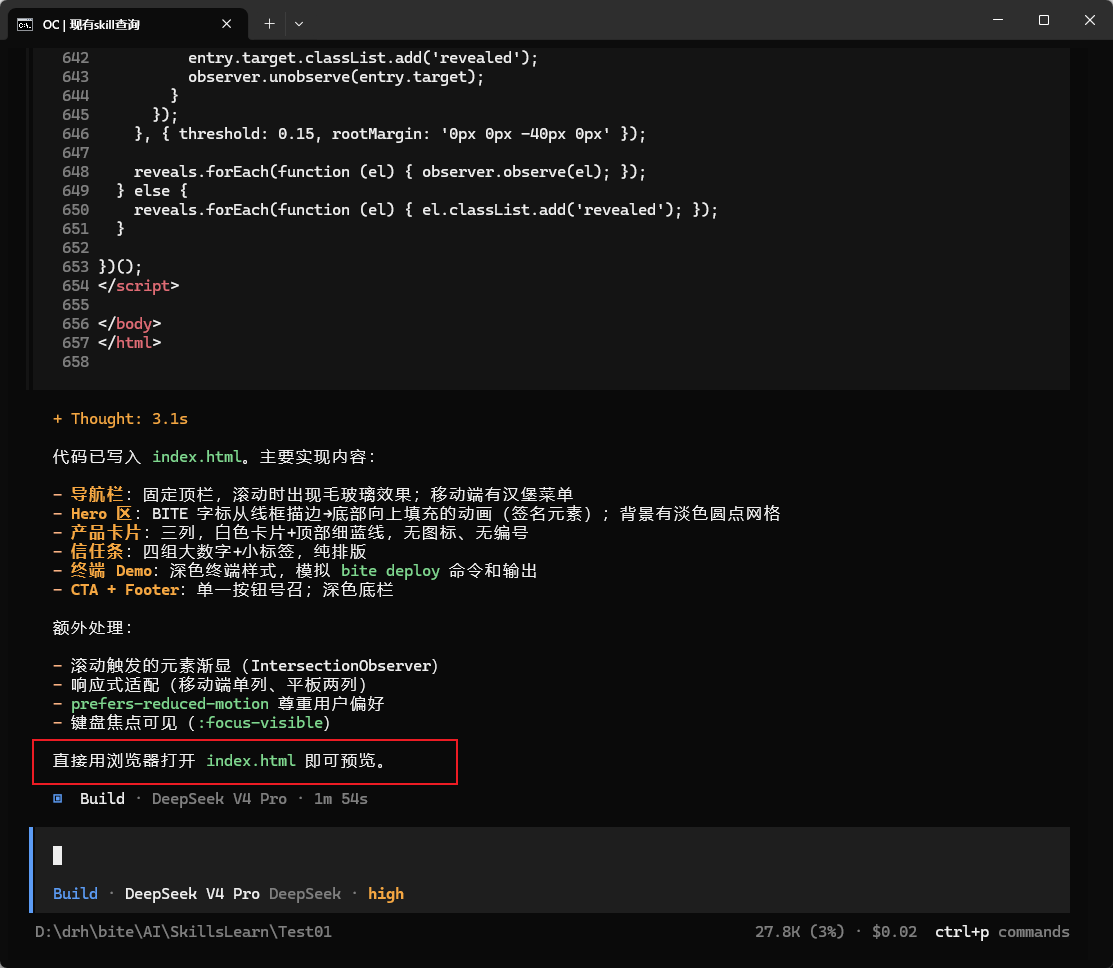Click the '终端 Demo' bullet heading

click(111, 571)
